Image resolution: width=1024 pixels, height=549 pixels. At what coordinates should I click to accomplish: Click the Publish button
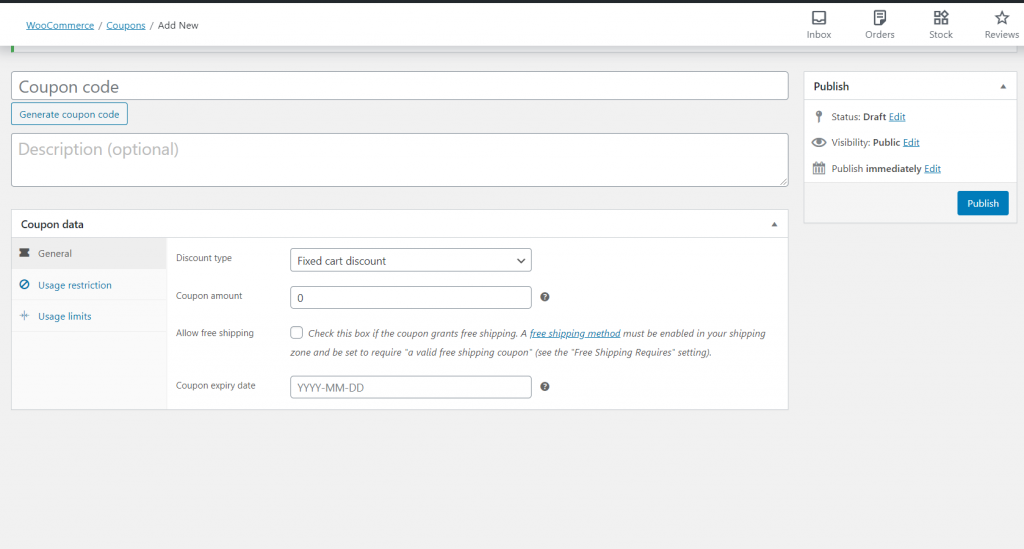click(x=983, y=203)
